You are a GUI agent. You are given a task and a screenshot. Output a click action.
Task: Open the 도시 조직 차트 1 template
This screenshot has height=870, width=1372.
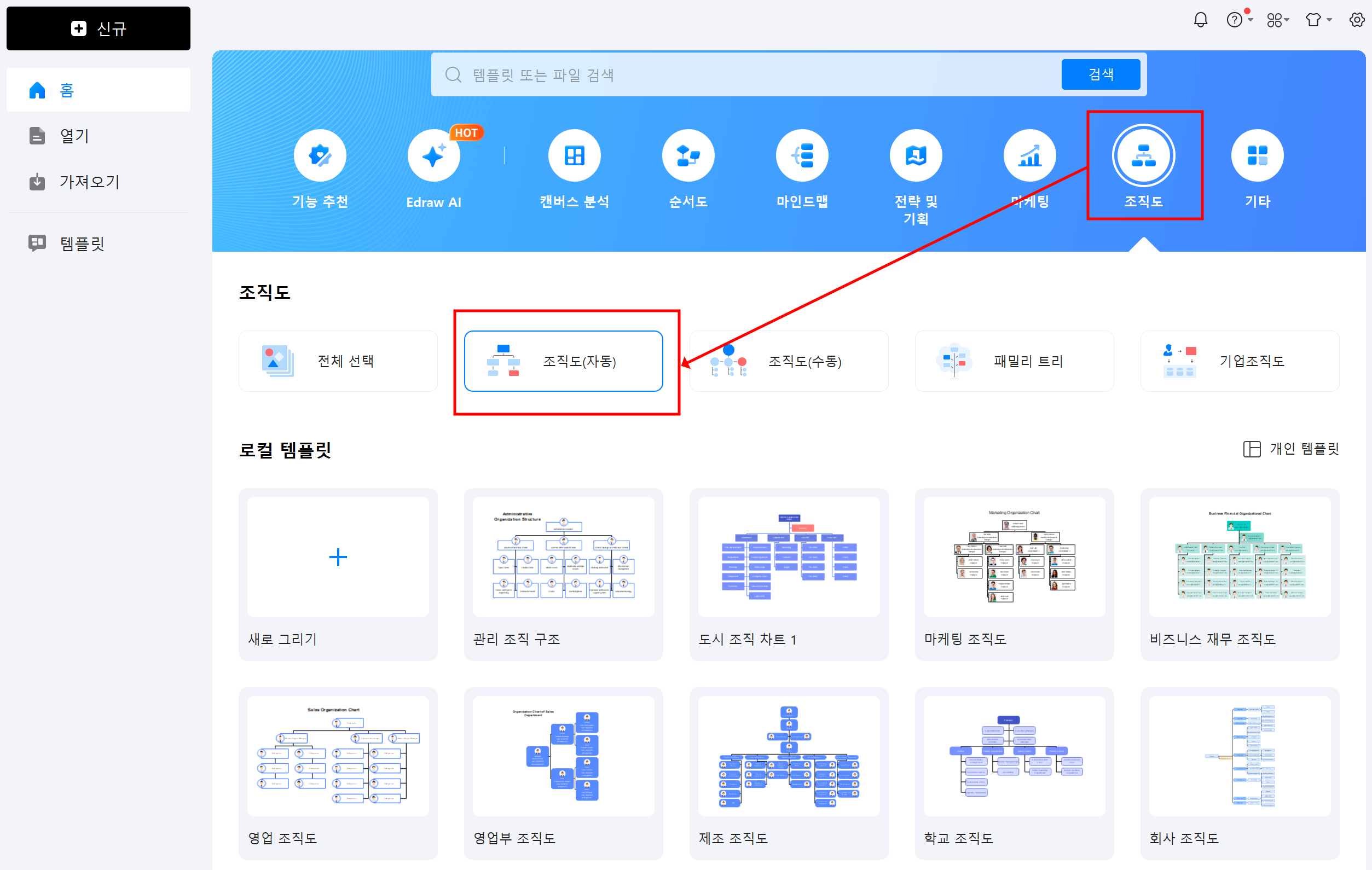click(x=789, y=575)
